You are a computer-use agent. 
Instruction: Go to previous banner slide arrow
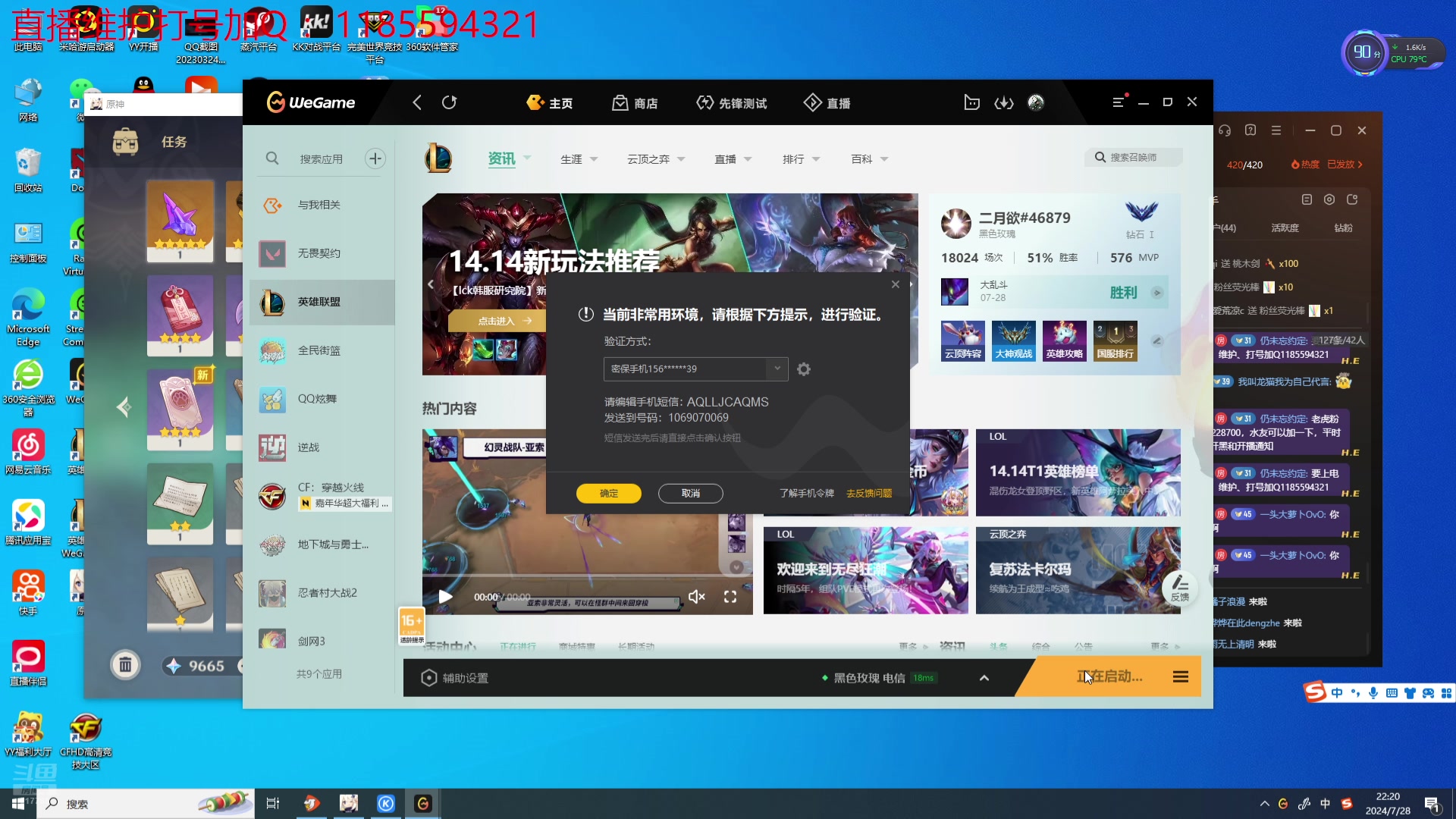coord(431,284)
